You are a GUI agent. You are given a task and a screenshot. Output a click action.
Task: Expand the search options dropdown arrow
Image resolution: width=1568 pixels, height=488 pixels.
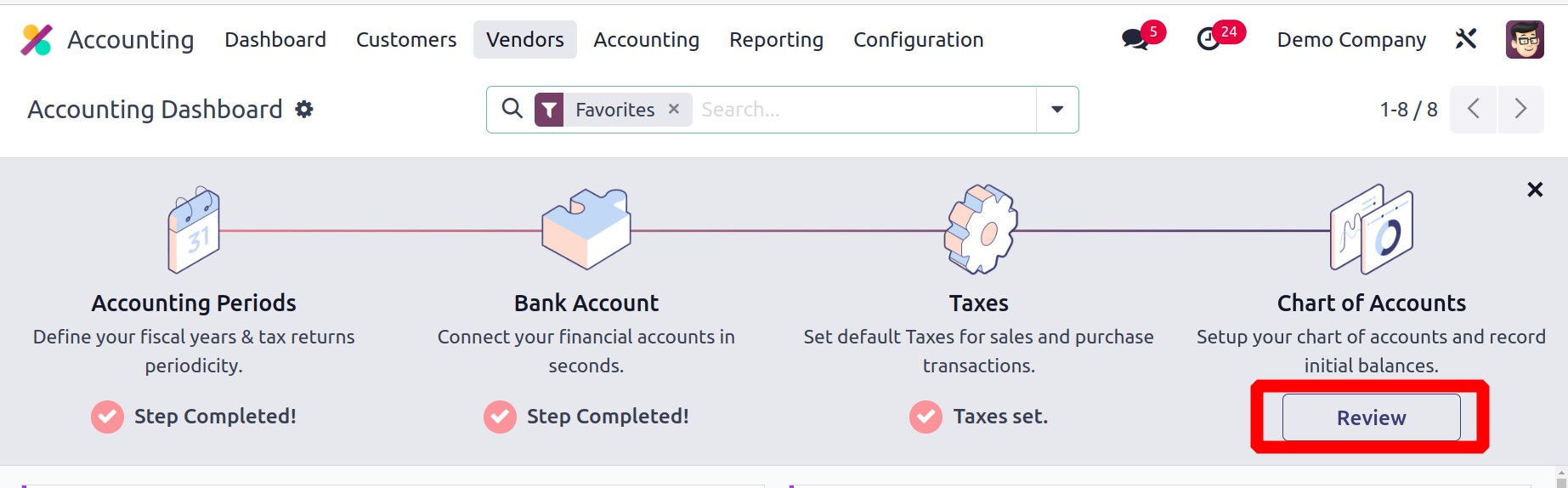[1057, 109]
